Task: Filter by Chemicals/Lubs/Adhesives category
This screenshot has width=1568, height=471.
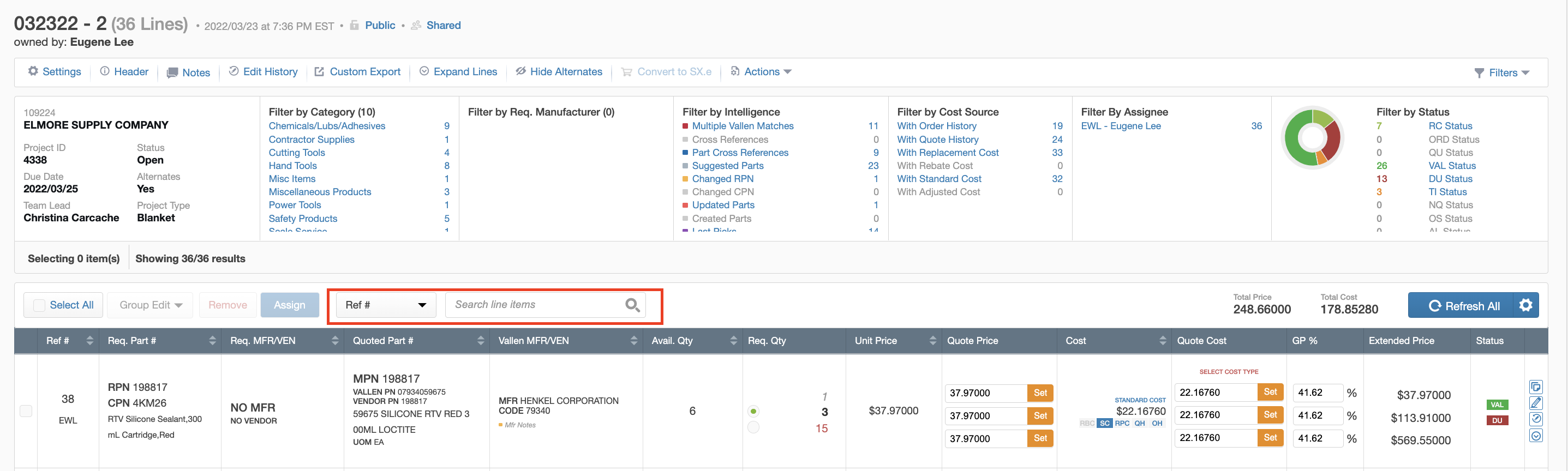Action: click(327, 126)
